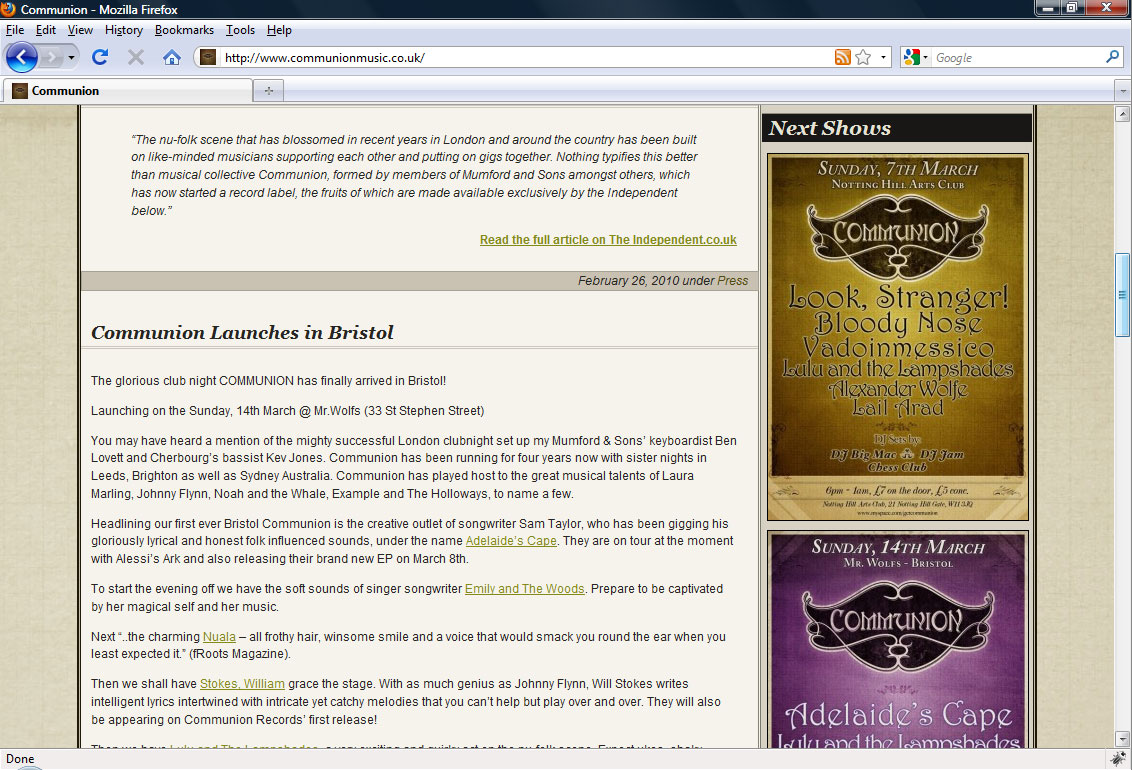
Task: Click the 'February 26, 2010' post date
Action: pos(627,281)
